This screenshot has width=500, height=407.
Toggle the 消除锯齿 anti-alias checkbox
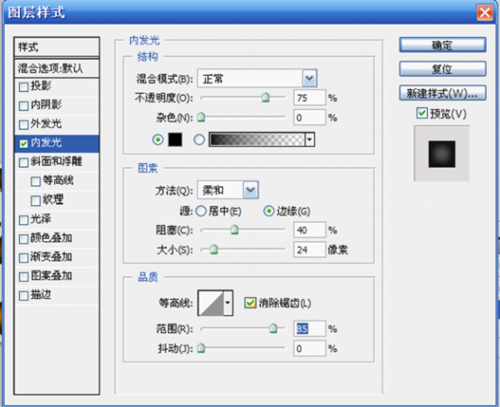pyautogui.click(x=250, y=303)
